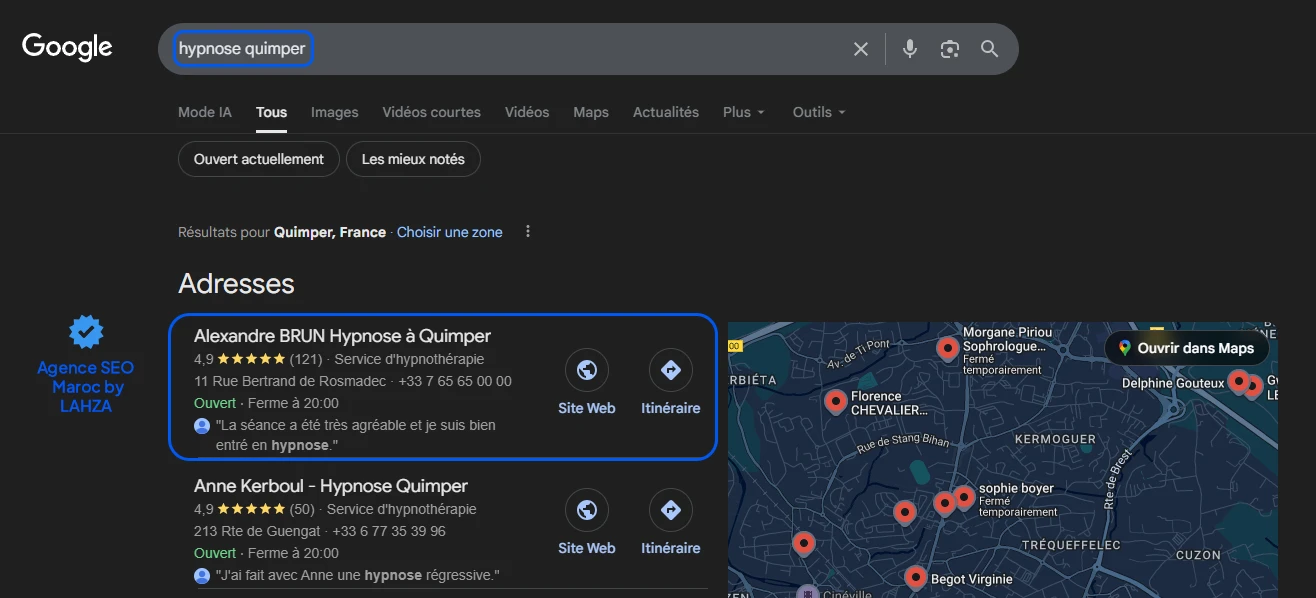Switch to the Mode IA tab
The height and width of the screenshot is (598, 1316).
pyautogui.click(x=205, y=112)
